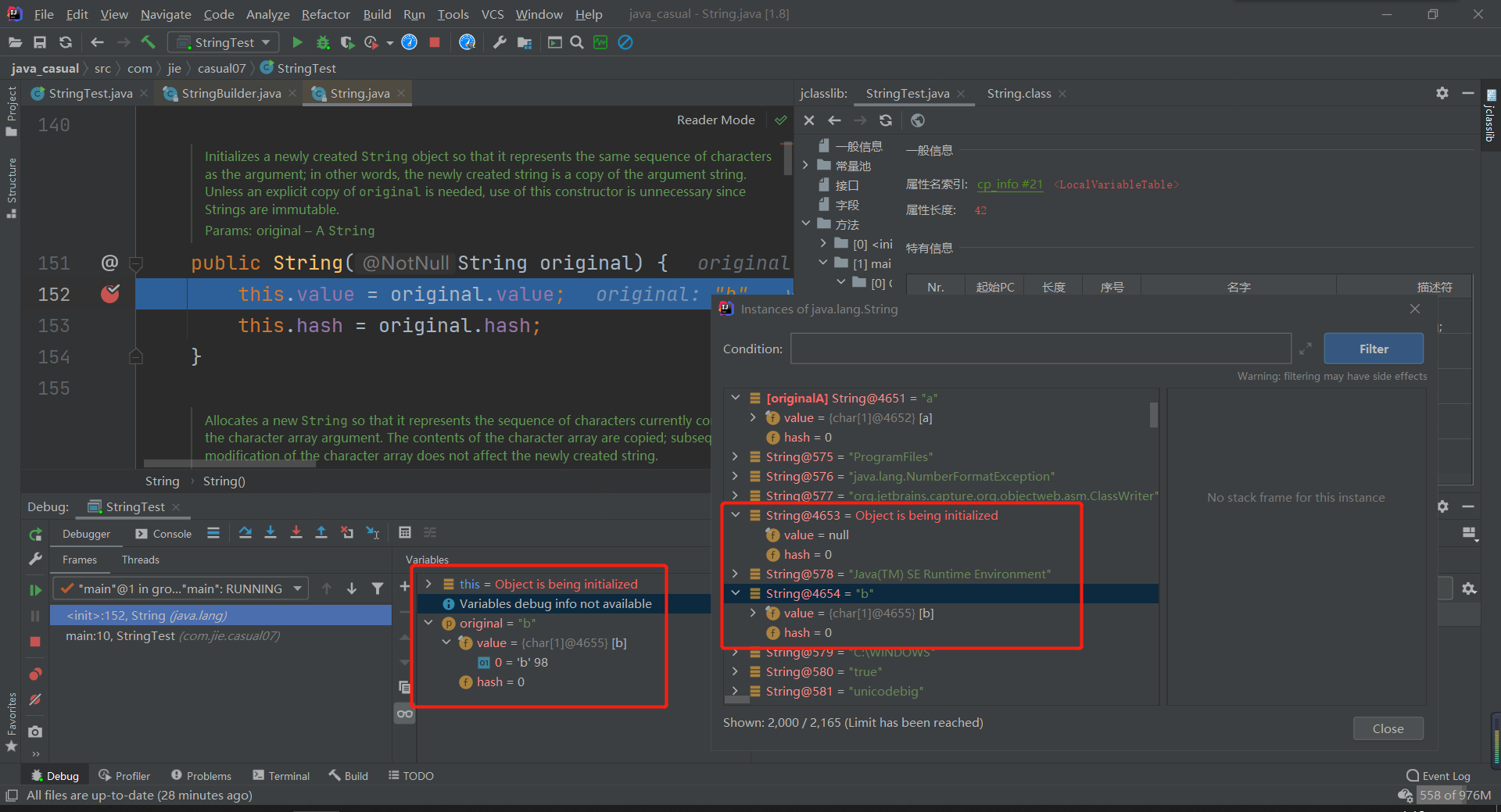Rerun StringTest in the Debug panel
1501x812 pixels.
(x=35, y=535)
